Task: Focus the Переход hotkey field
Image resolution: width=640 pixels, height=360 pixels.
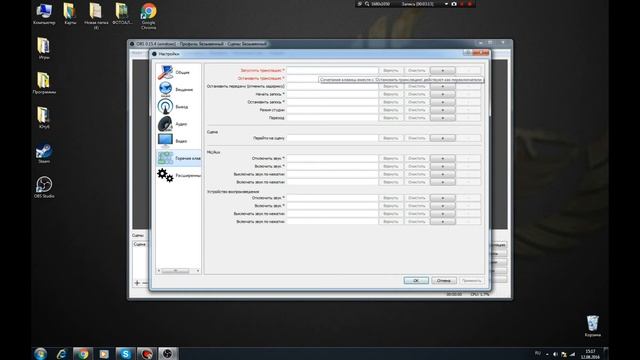Action: coord(332,118)
